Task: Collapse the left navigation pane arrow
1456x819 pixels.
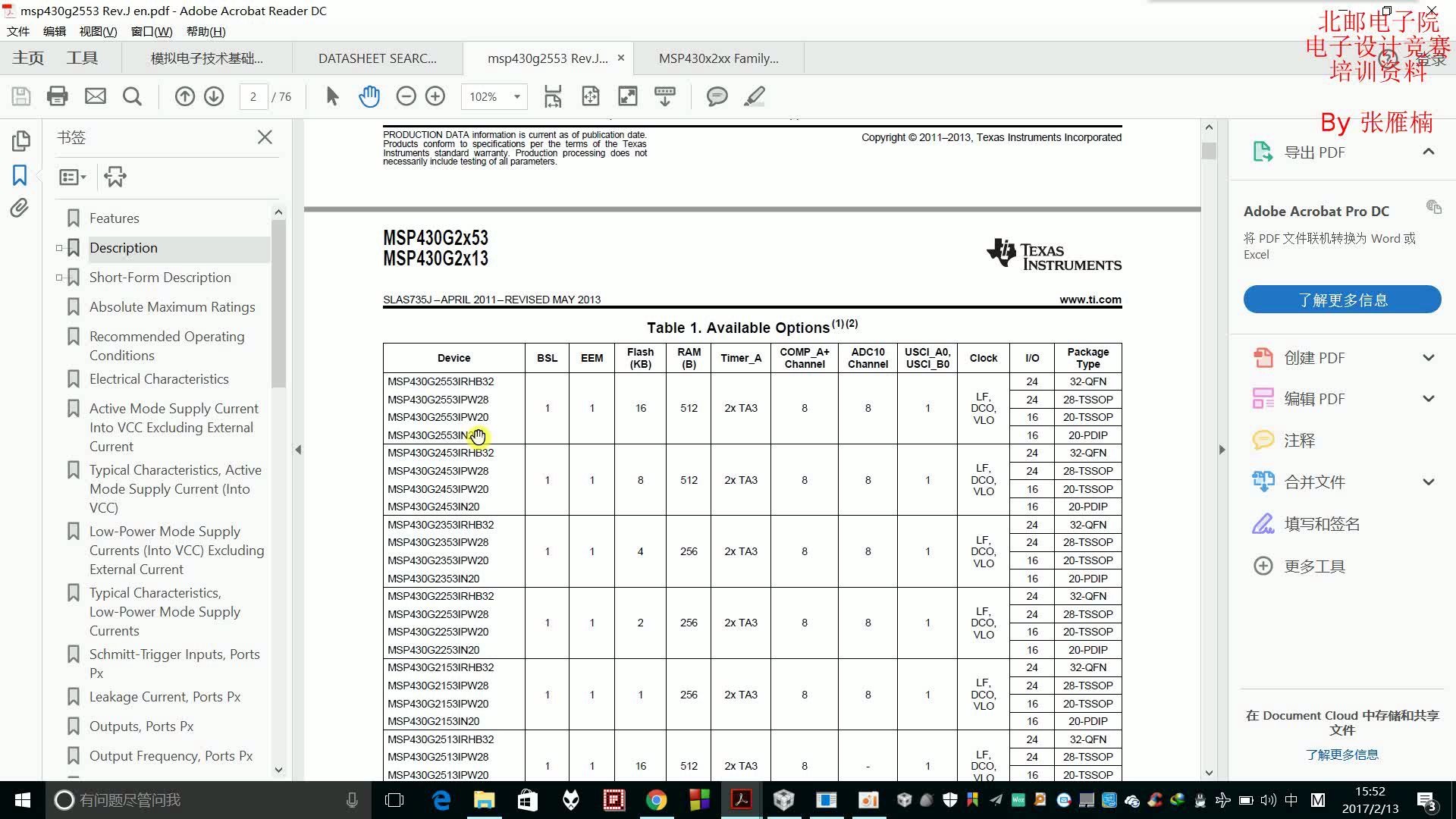Action: (298, 450)
